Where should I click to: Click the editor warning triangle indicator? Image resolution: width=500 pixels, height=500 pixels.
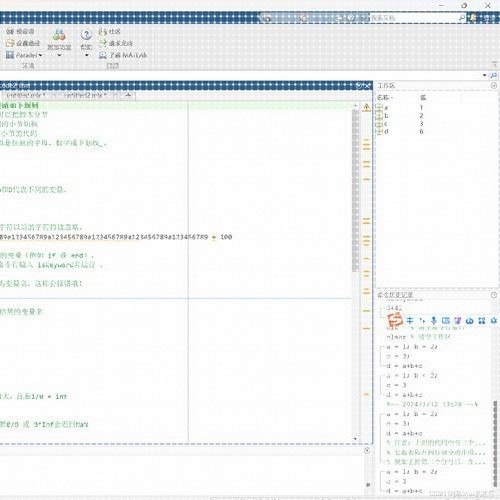366,107
